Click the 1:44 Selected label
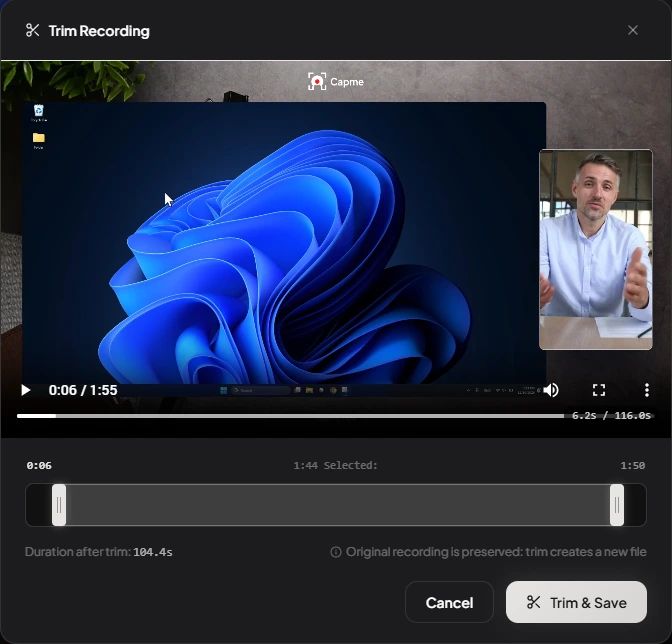 [x=335, y=465]
